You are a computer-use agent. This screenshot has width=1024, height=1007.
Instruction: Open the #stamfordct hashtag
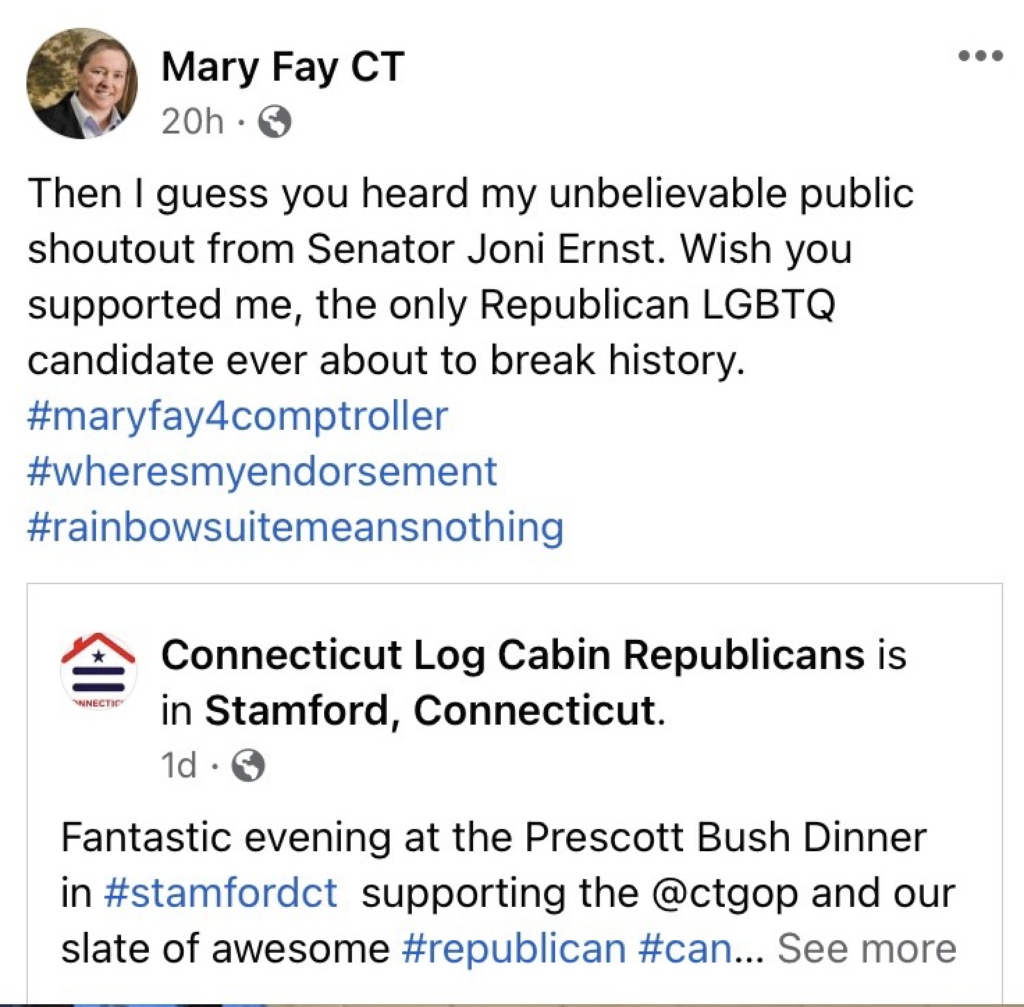tap(221, 893)
